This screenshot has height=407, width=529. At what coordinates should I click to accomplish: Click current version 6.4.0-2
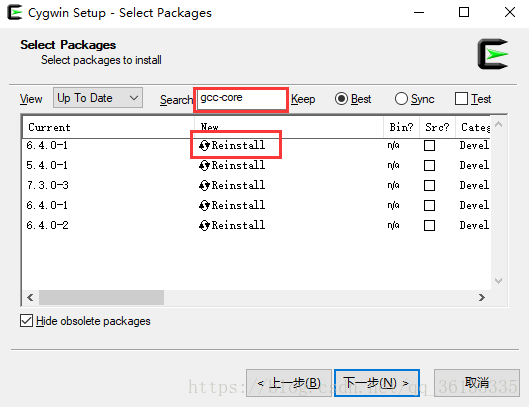(48, 225)
